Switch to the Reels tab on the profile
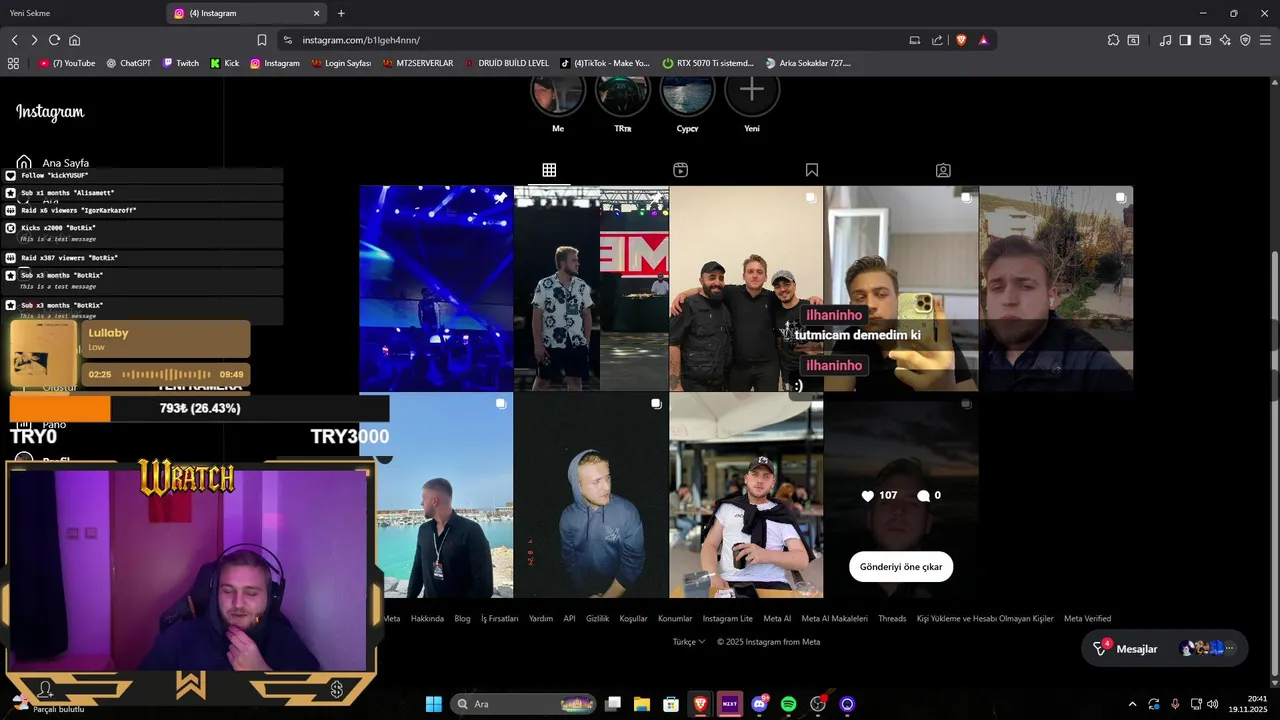 coord(680,170)
